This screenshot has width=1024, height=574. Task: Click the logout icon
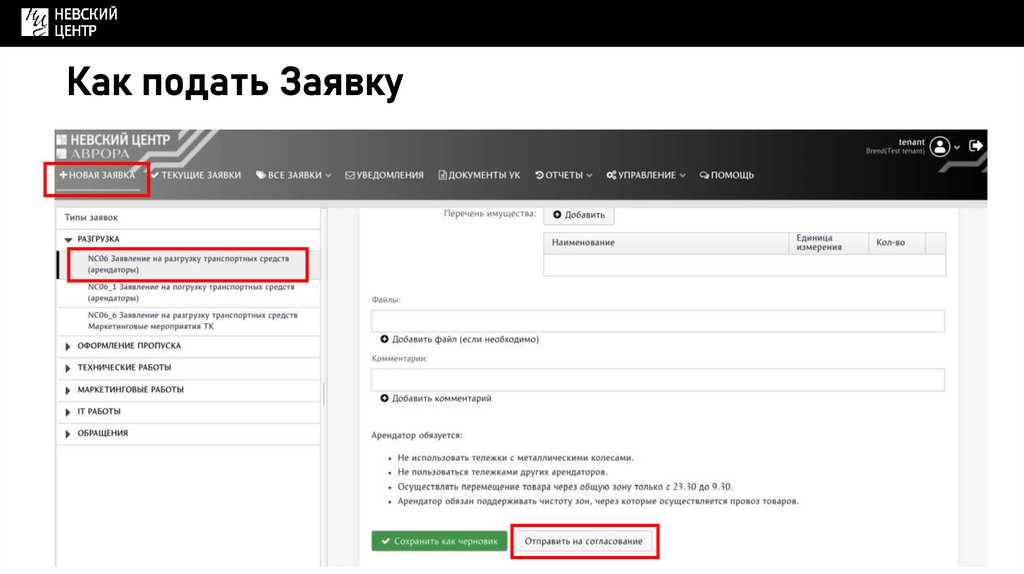[976, 146]
